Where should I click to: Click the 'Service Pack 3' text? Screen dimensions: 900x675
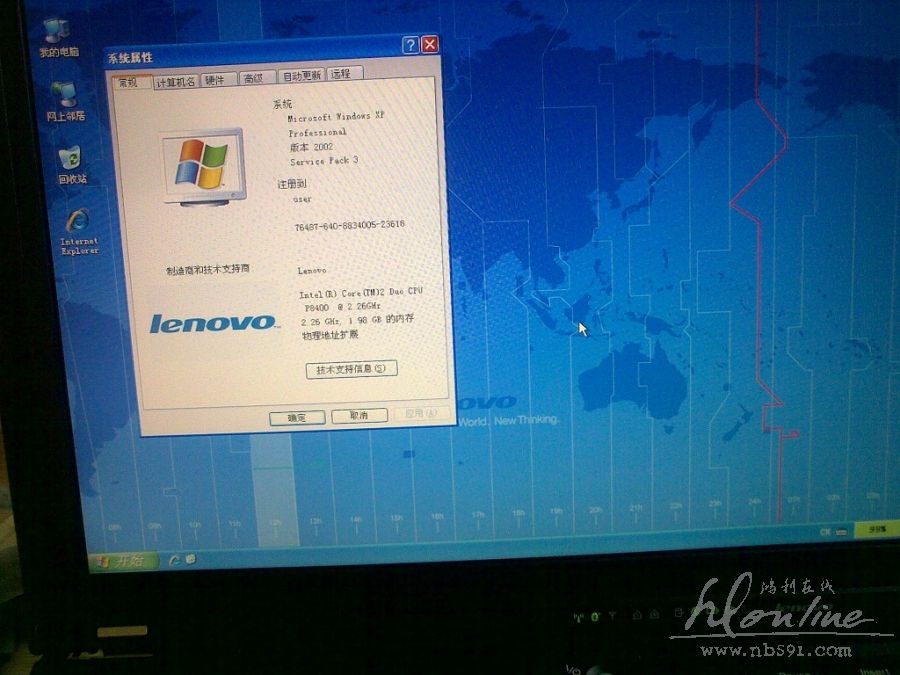click(324, 161)
